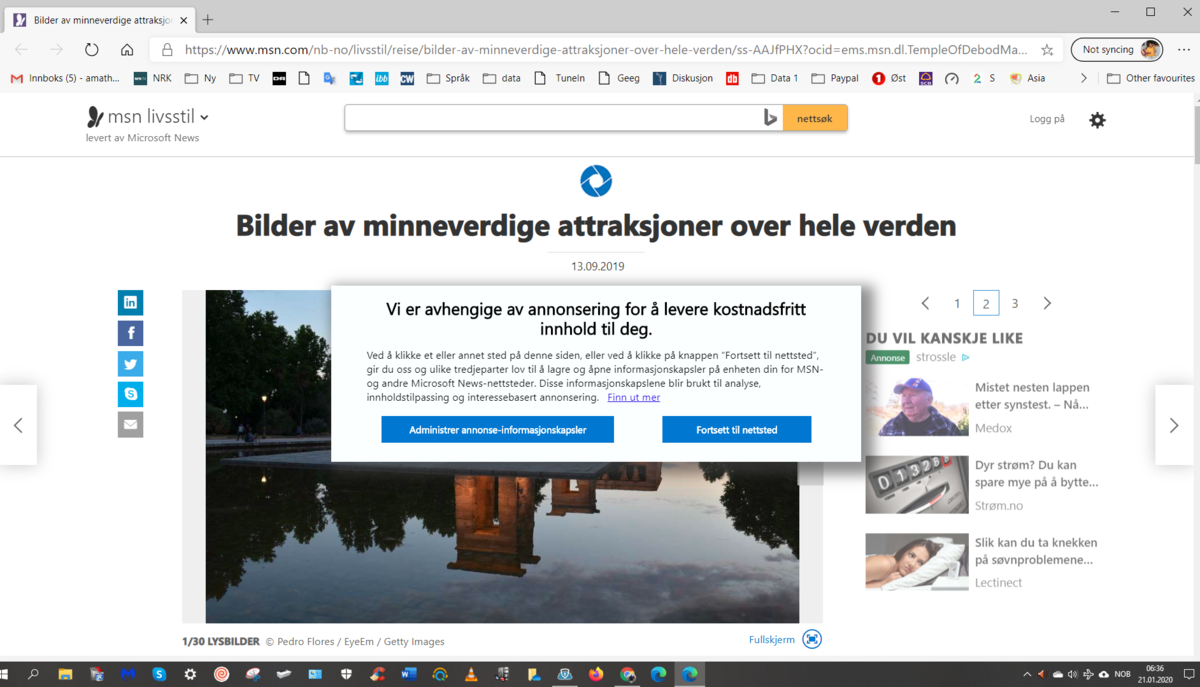Show hidden system tray icons
The height and width of the screenshot is (687, 1200).
pos(1027,674)
